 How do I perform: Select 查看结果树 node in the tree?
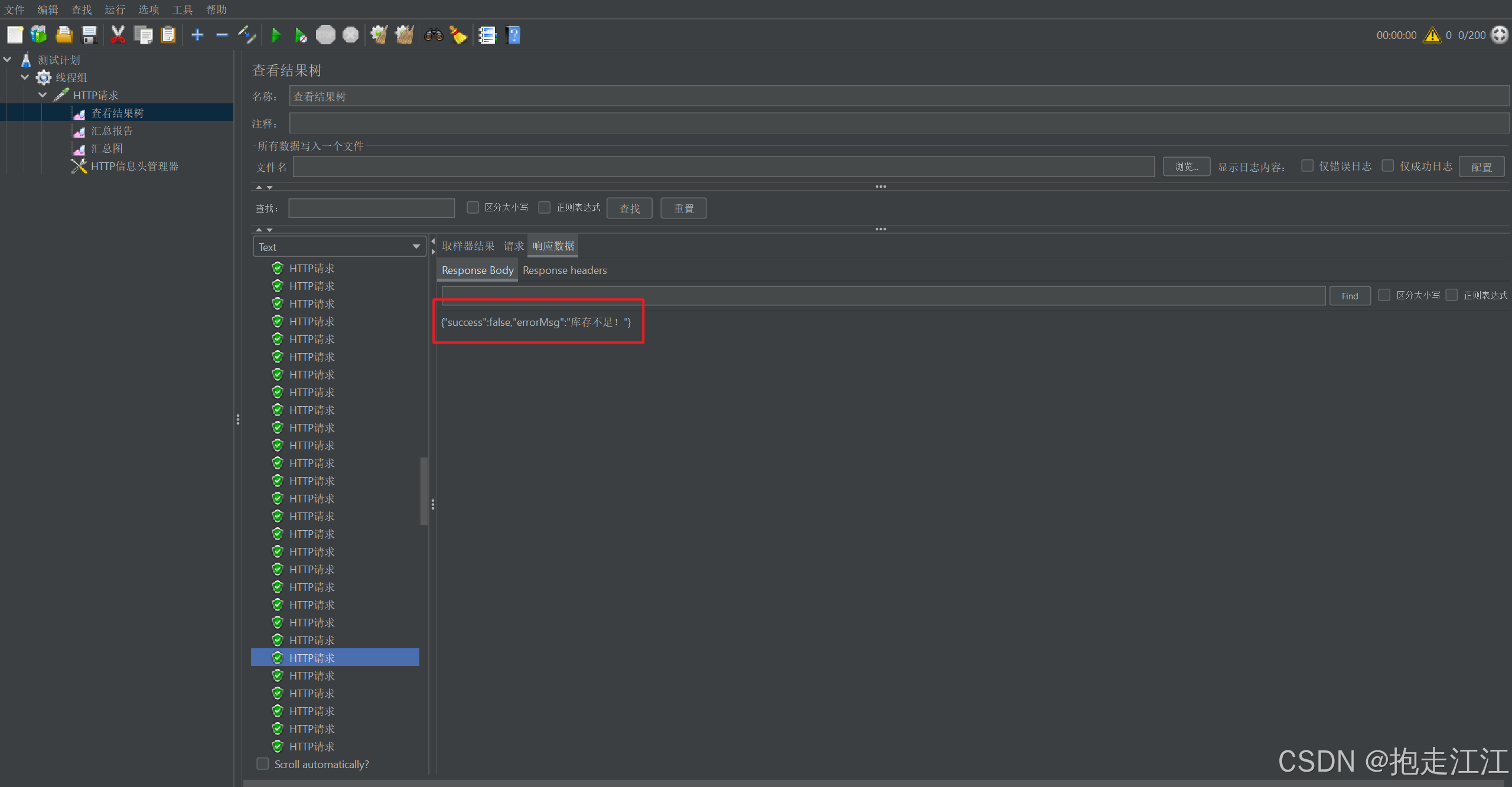pyautogui.click(x=117, y=113)
